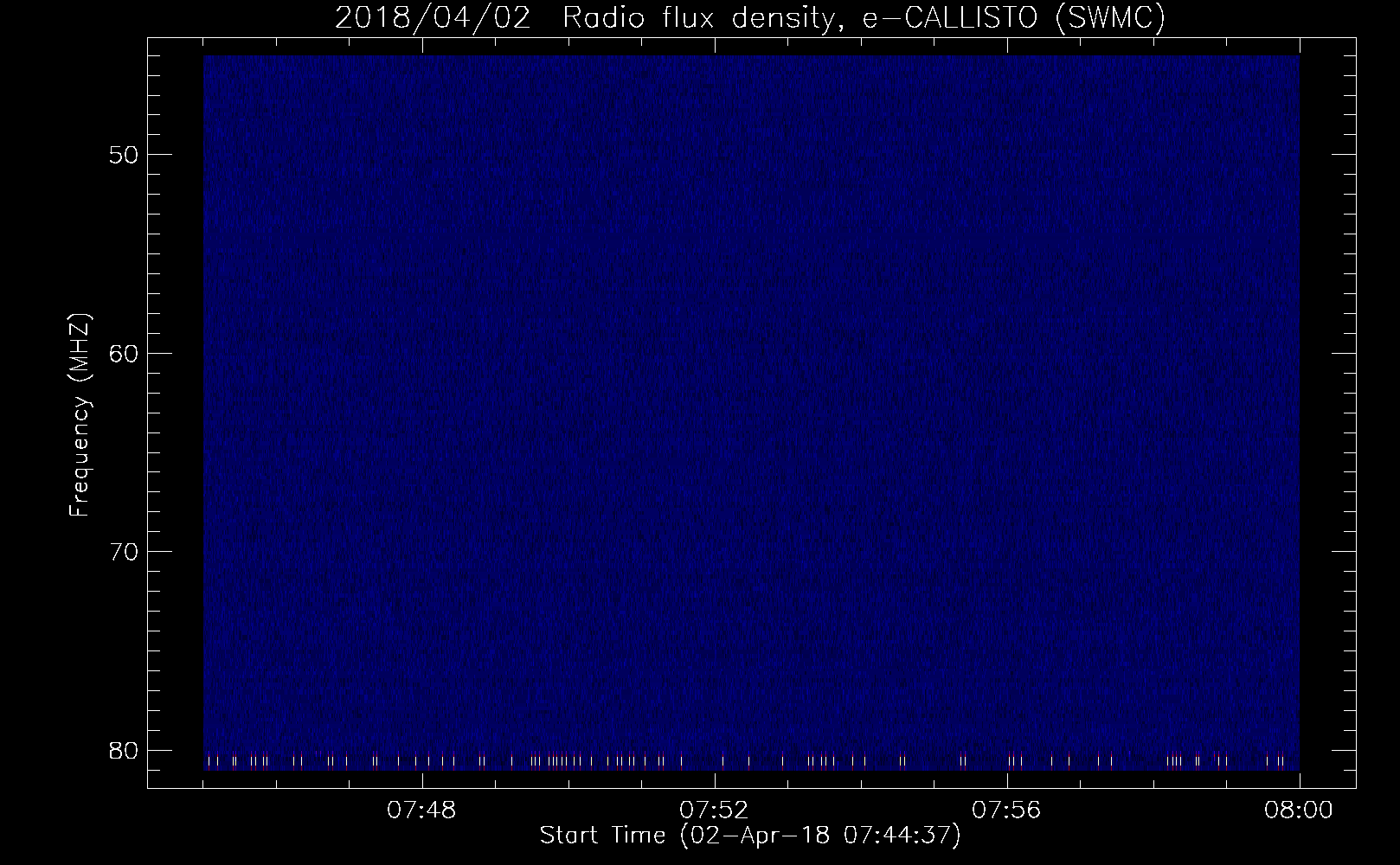Click the 07:48 time tick label
Image resolution: width=1400 pixels, height=865 pixels.
(422, 811)
